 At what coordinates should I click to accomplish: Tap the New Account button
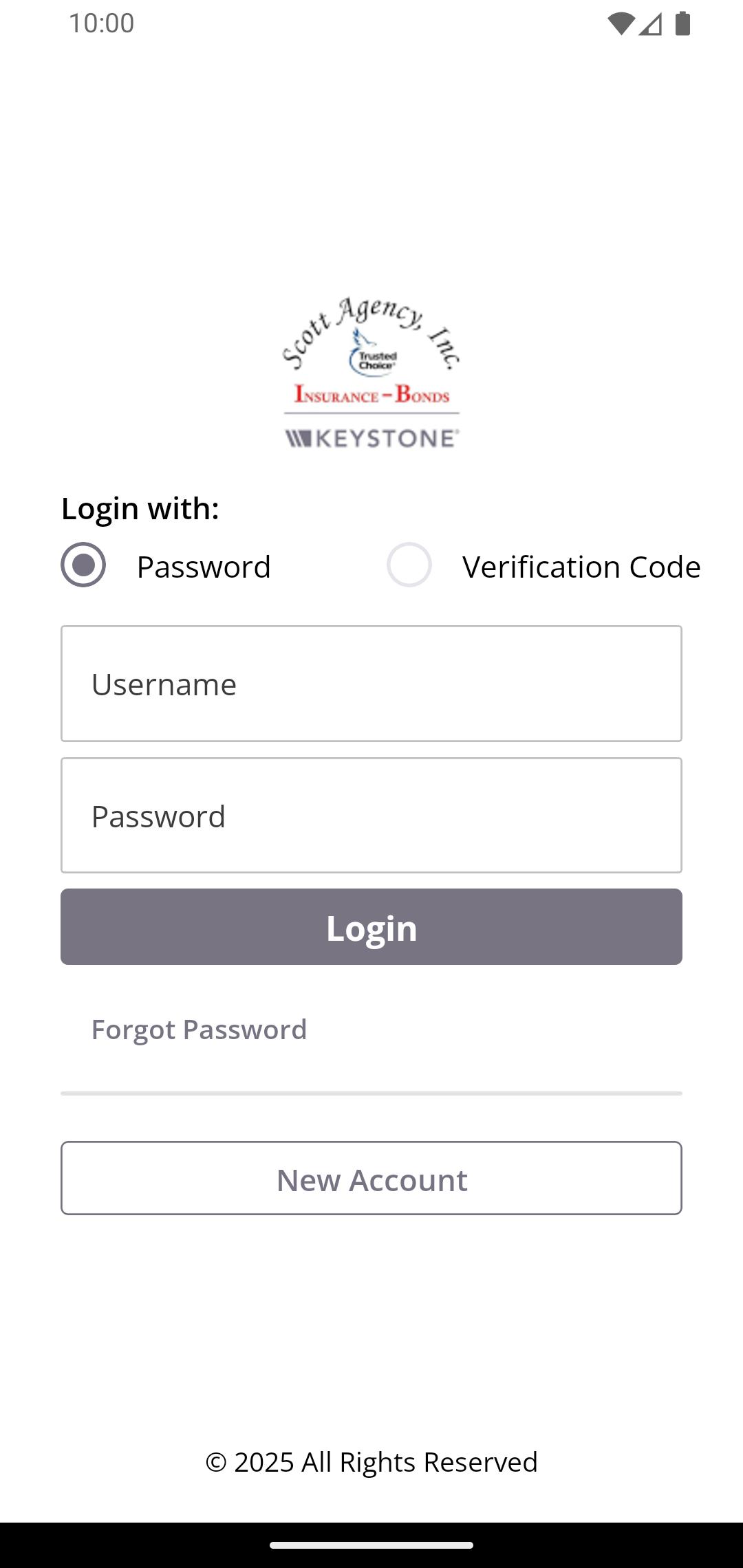[x=371, y=1179]
